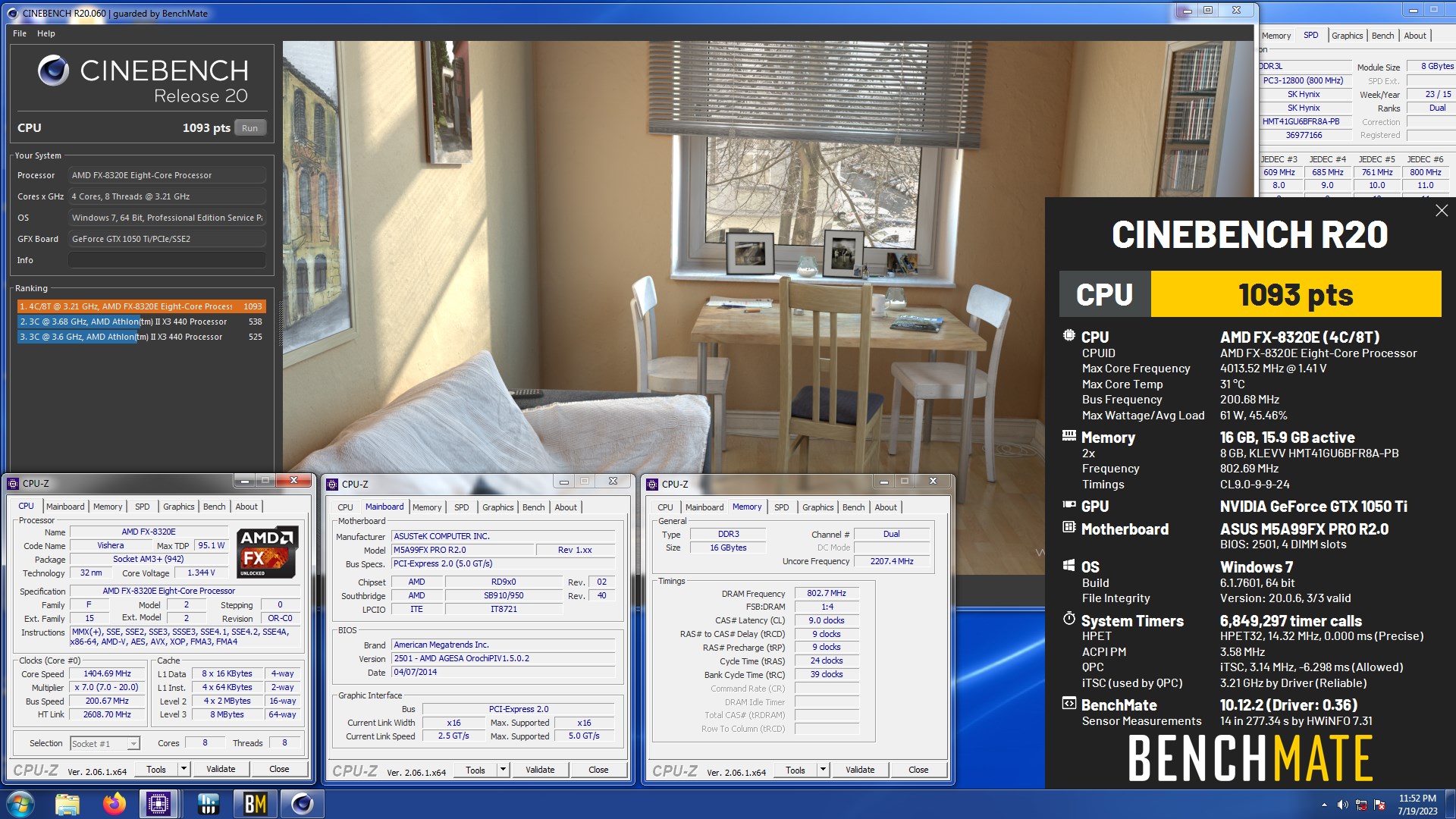Open SPD tab in CPU-Z mainboard window

[461, 507]
